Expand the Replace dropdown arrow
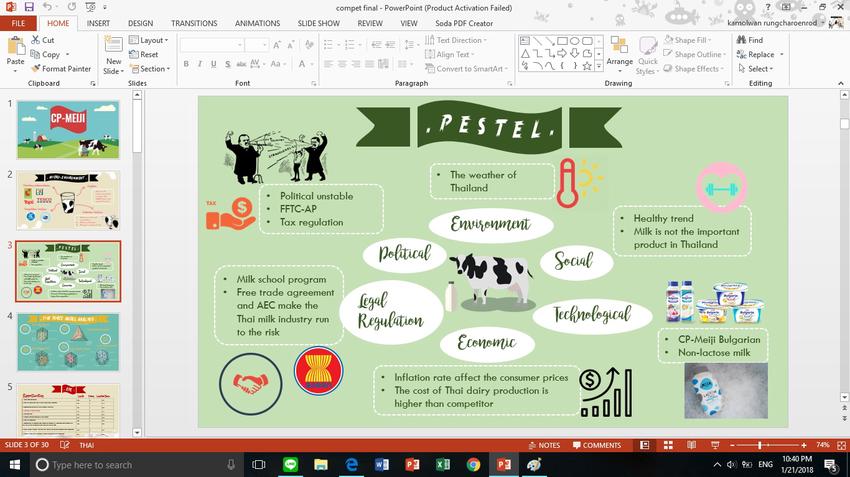This screenshot has height=477, width=850. coord(782,54)
